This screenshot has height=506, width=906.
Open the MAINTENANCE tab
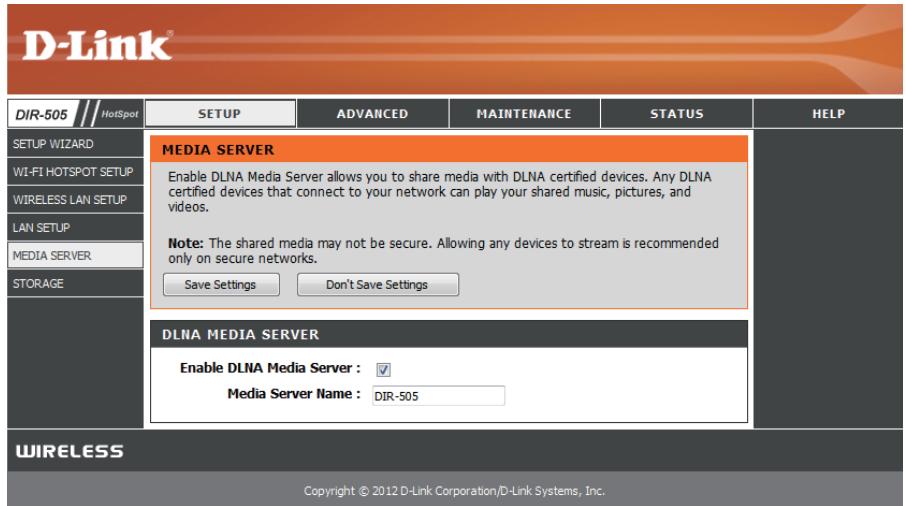524,114
